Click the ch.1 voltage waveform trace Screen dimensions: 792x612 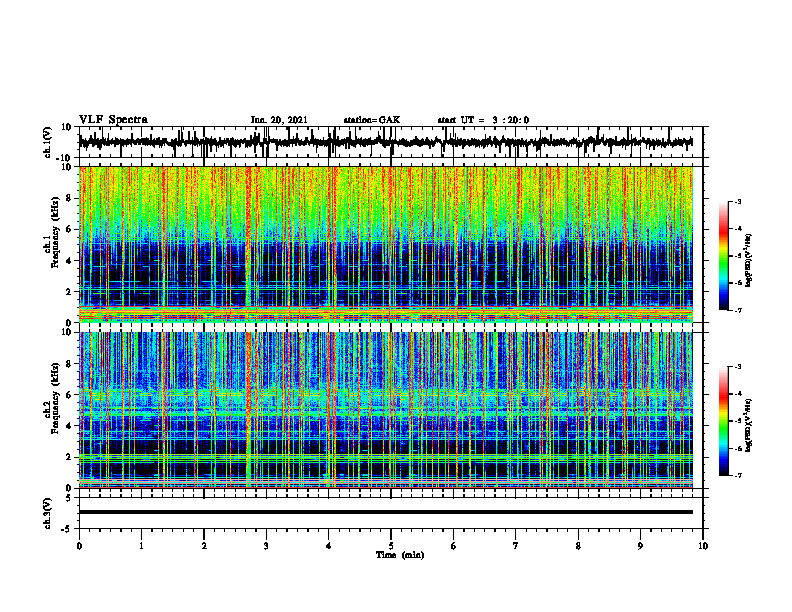tap(385, 142)
